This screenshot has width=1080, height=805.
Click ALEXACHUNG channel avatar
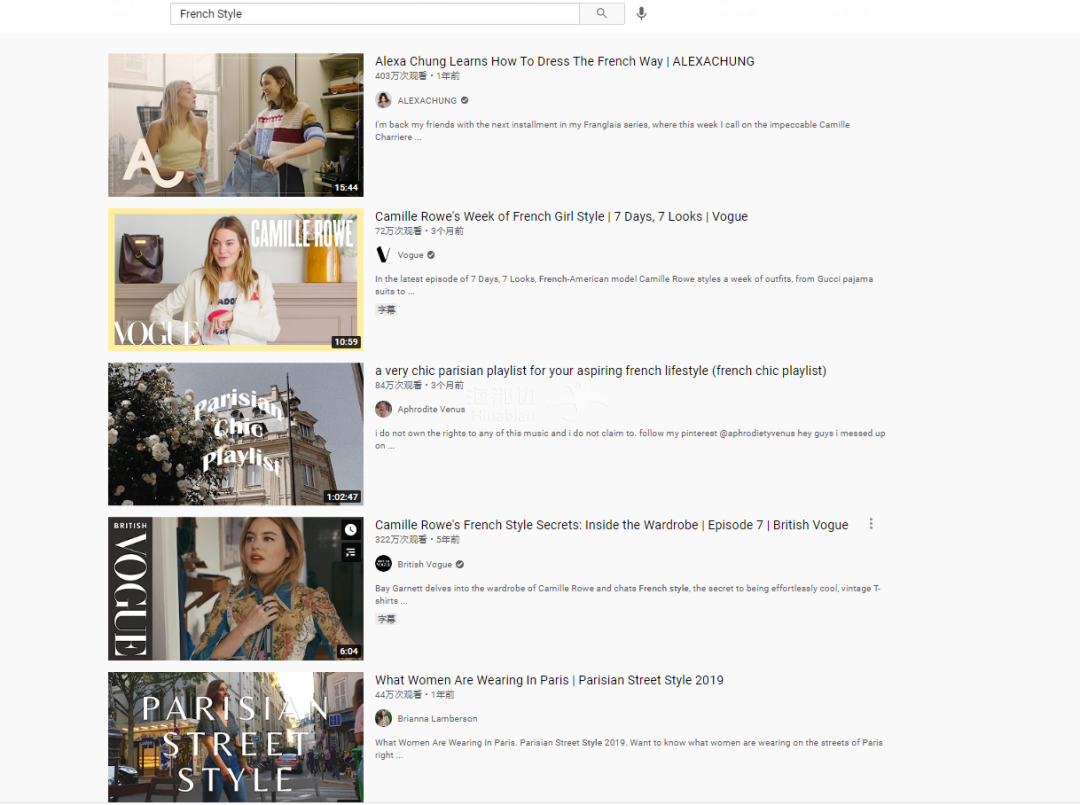point(383,100)
